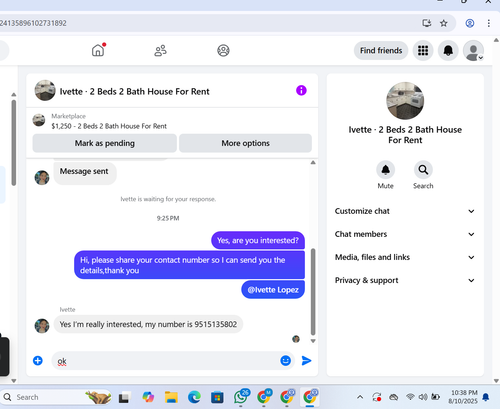
Task: Send the message with arrow icon
Action: point(306,360)
